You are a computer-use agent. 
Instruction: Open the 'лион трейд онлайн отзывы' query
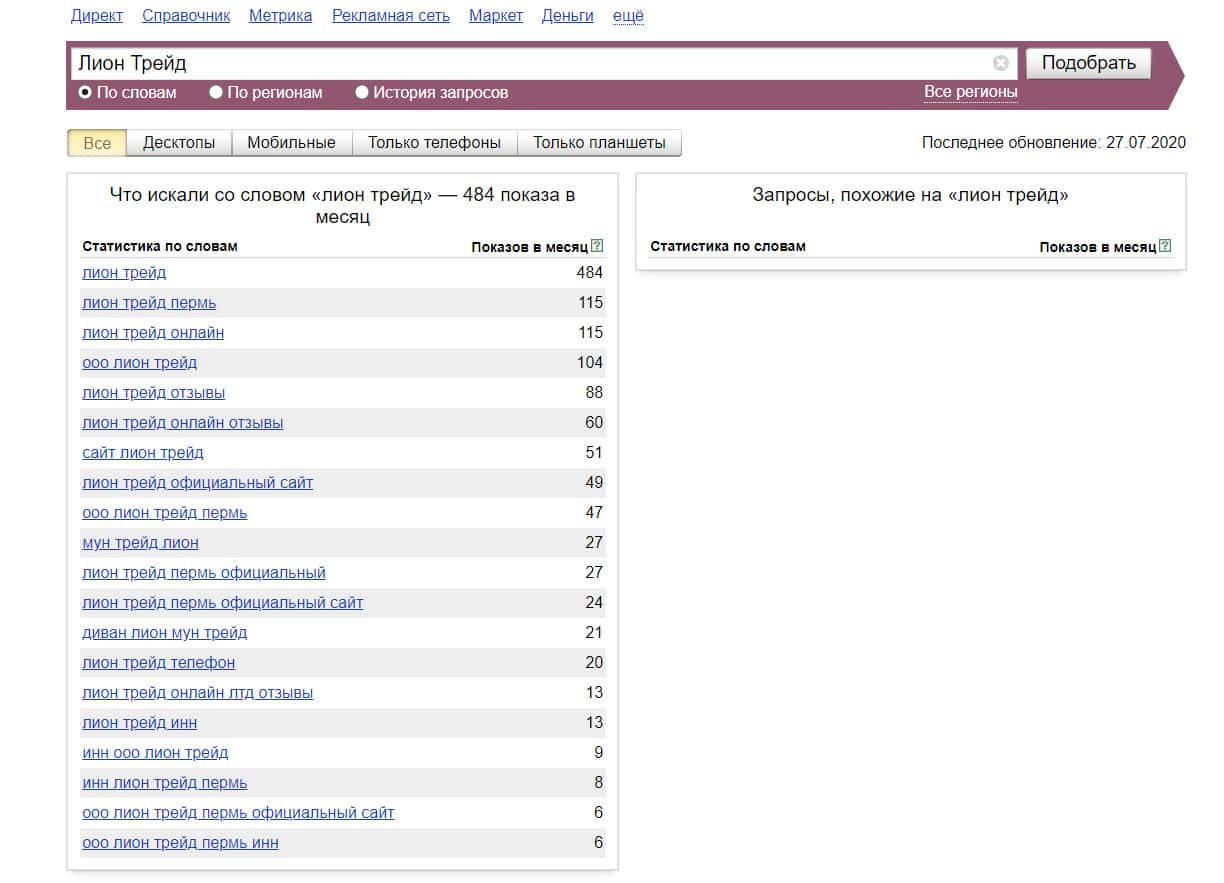pyautogui.click(x=182, y=423)
